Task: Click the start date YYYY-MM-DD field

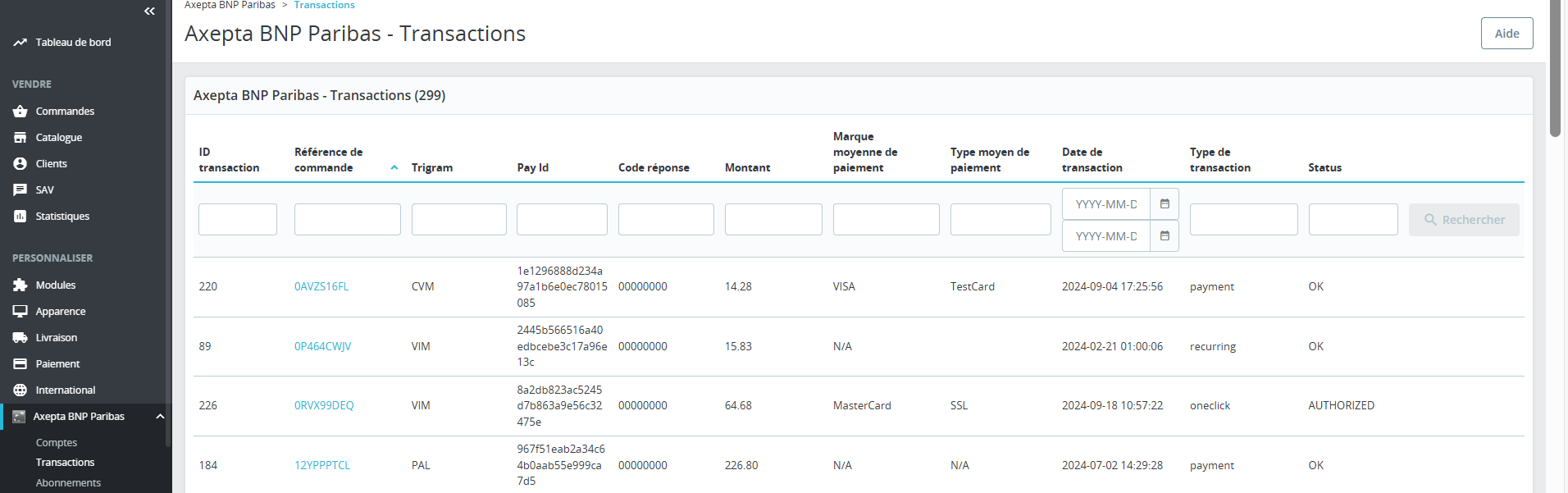Action: [1106, 204]
